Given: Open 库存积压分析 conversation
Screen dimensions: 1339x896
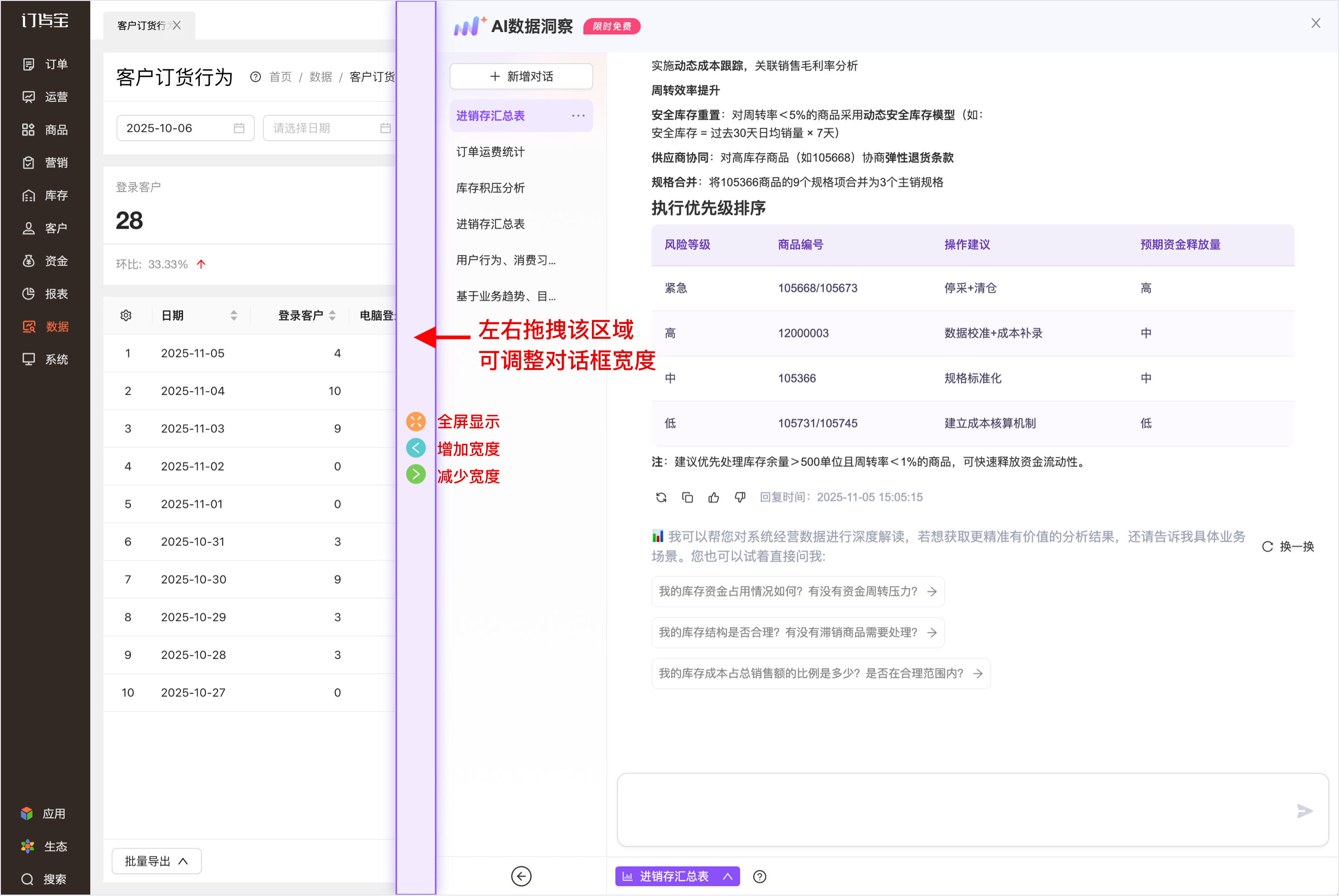Looking at the screenshot, I should pyautogui.click(x=490, y=188).
